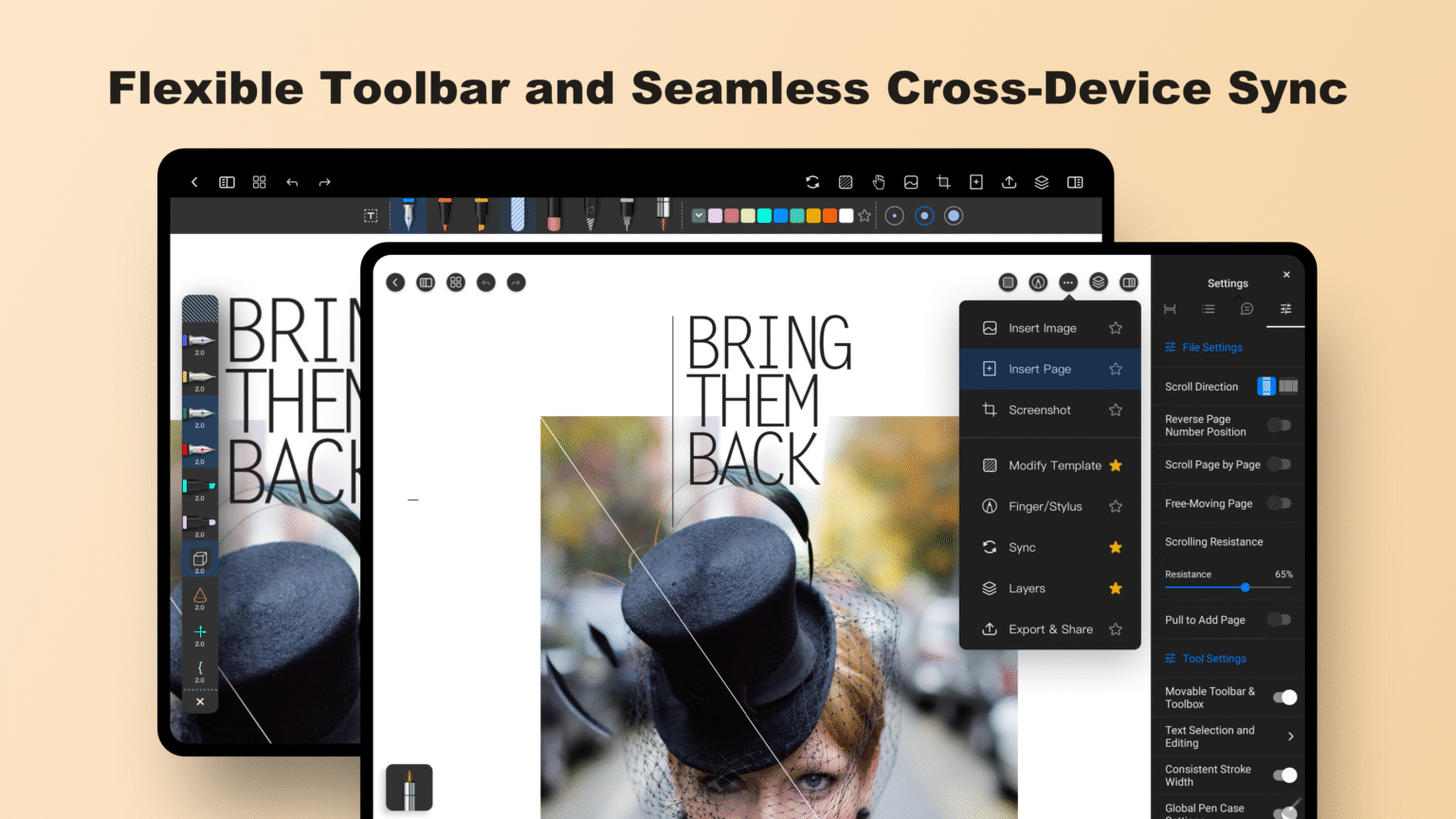Select the Insert Page icon in the popup menu
Viewport: 1456px width, 819px height.
990,369
